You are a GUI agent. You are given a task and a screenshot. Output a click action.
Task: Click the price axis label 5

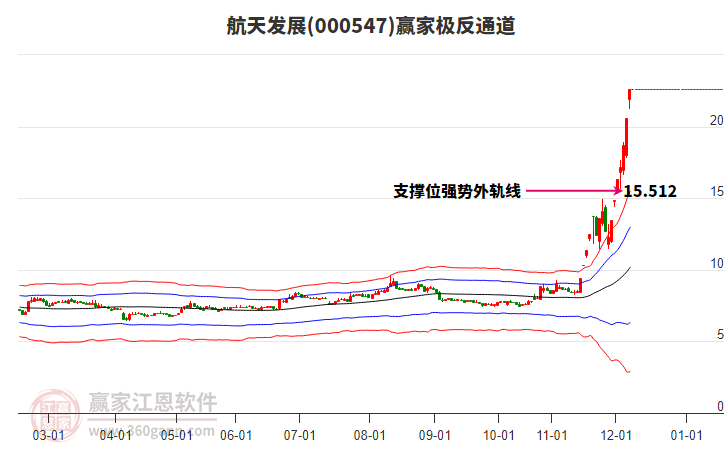point(720,334)
